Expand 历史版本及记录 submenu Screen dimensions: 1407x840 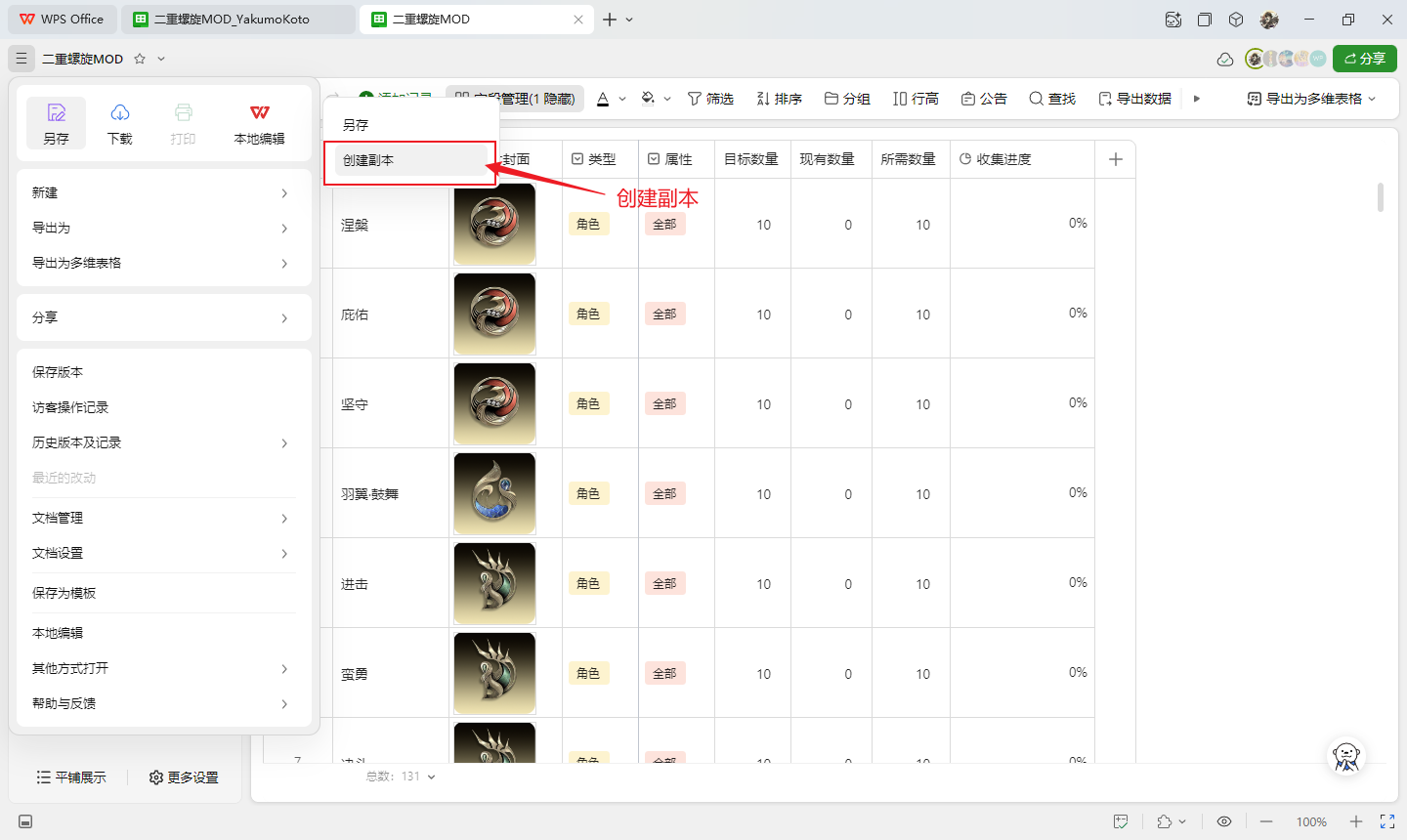(162, 442)
